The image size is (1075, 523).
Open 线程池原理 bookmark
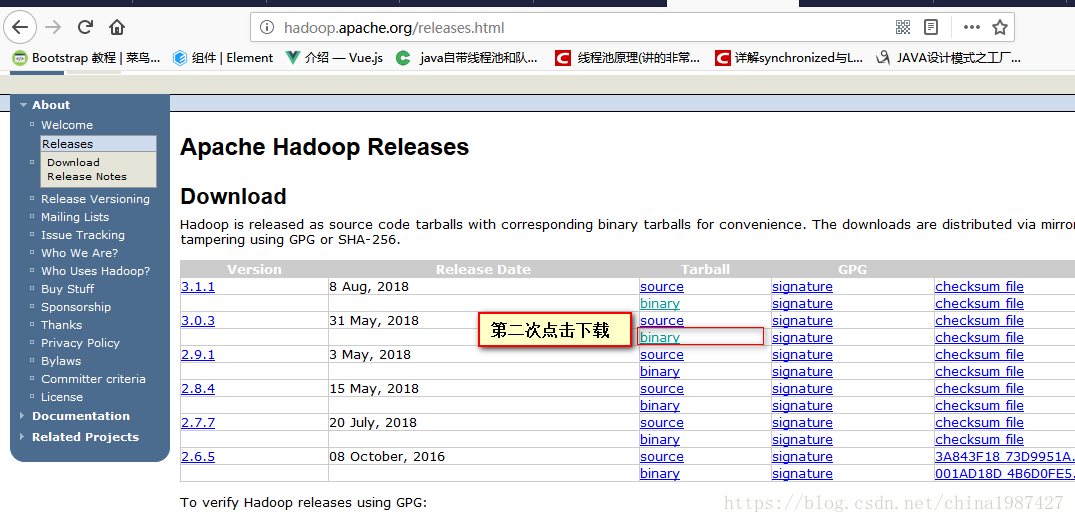tap(627, 58)
